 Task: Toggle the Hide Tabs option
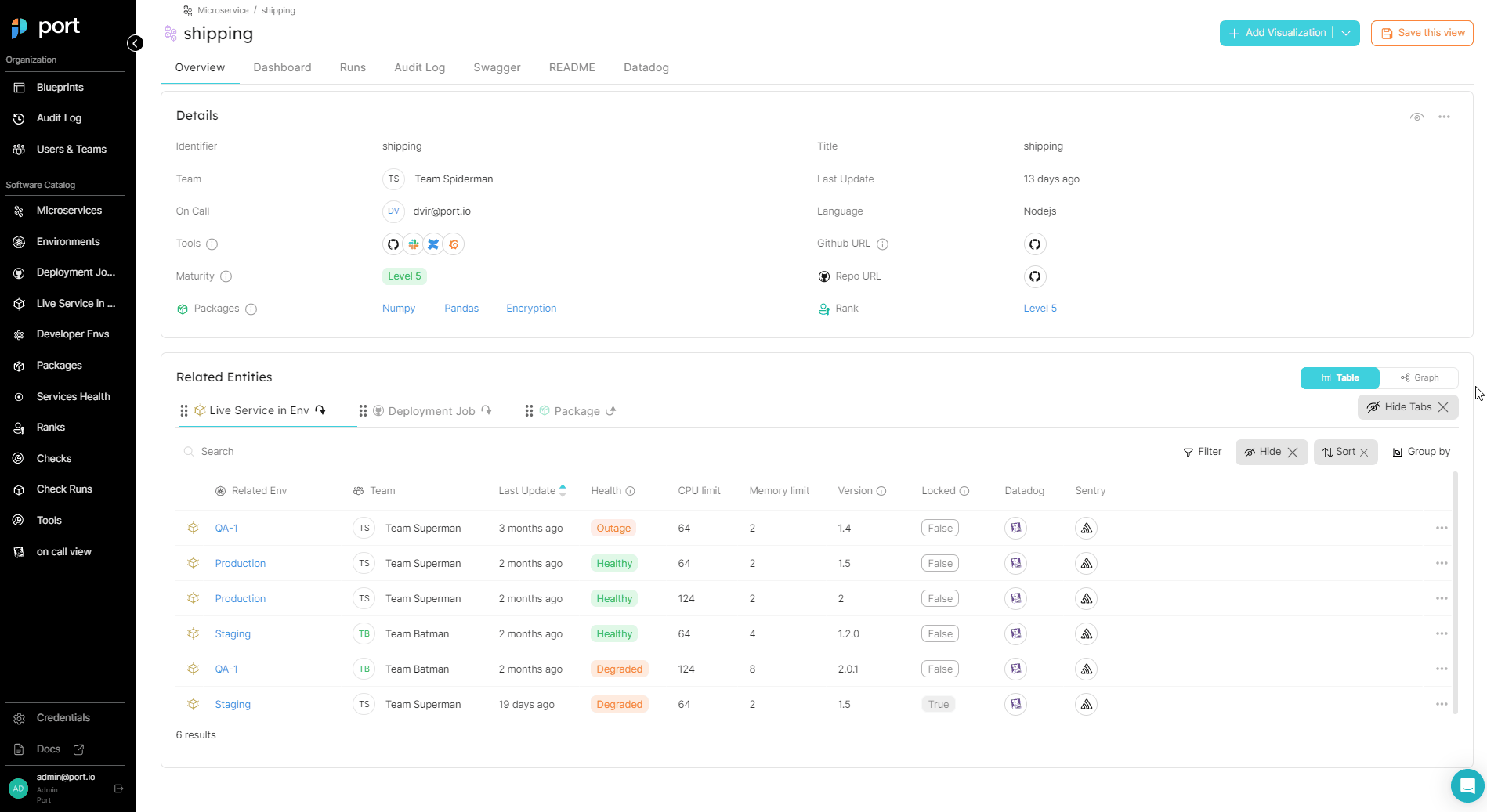coord(1408,407)
